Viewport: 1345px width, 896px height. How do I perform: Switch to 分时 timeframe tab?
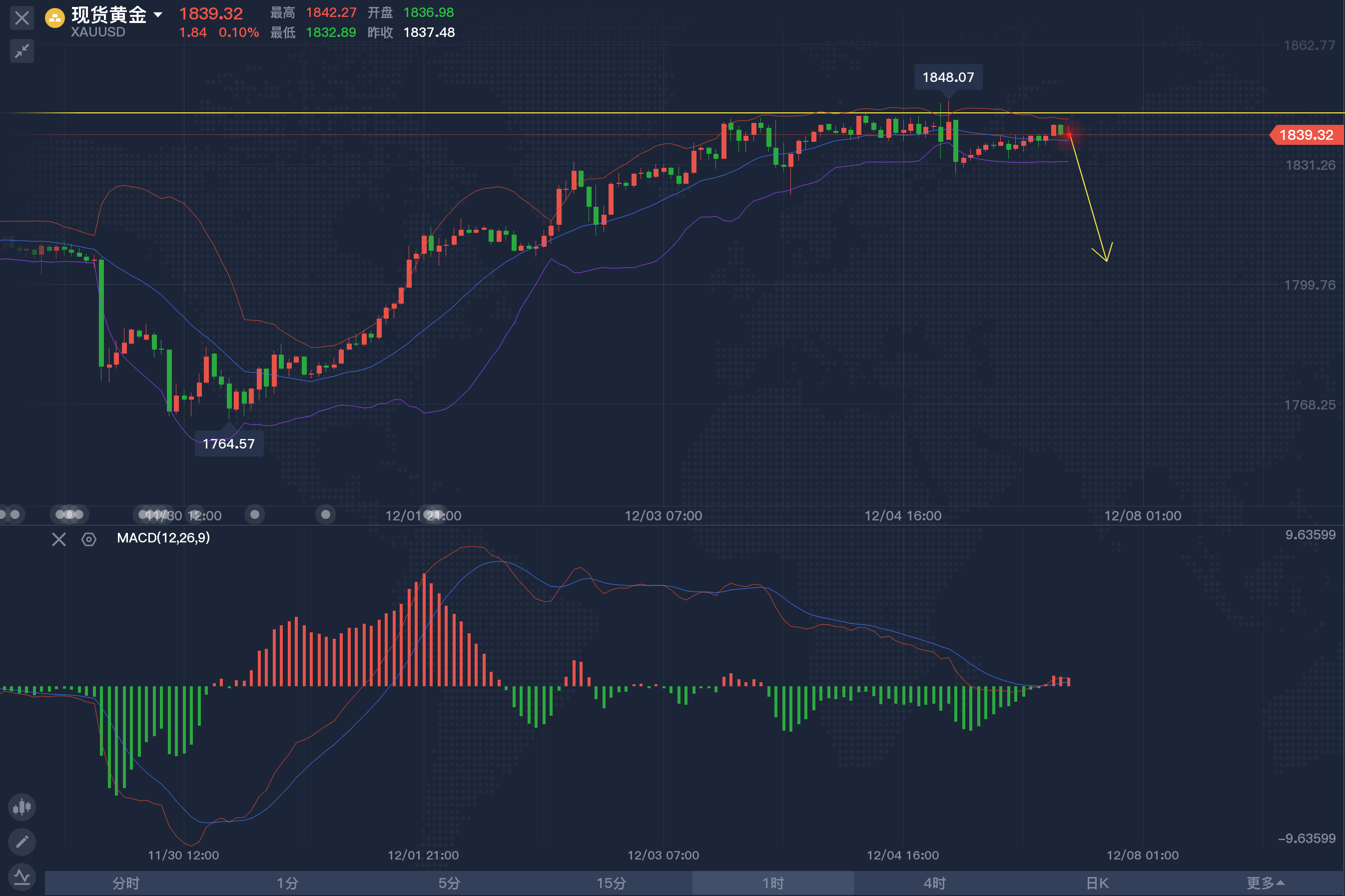click(126, 883)
